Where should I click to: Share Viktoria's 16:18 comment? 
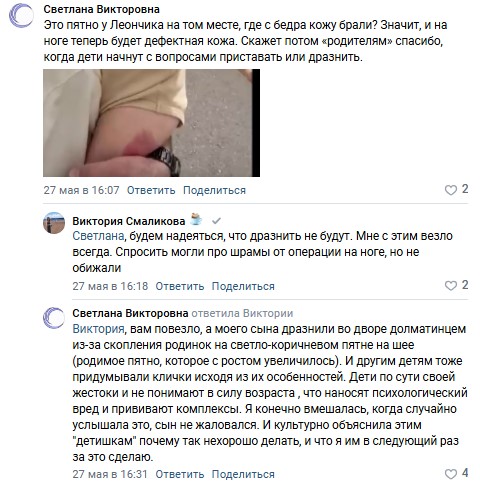tap(243, 286)
